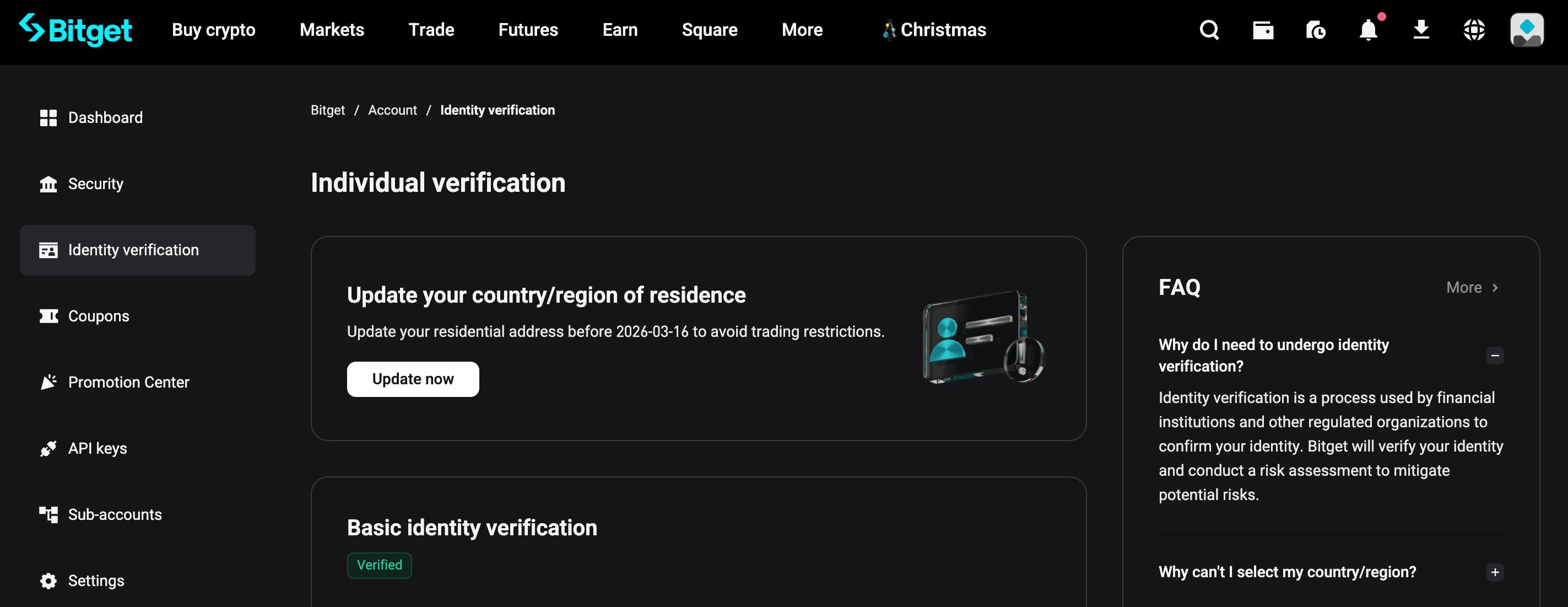Open the language globe icon
The width and height of the screenshot is (1568, 607).
1474,30
